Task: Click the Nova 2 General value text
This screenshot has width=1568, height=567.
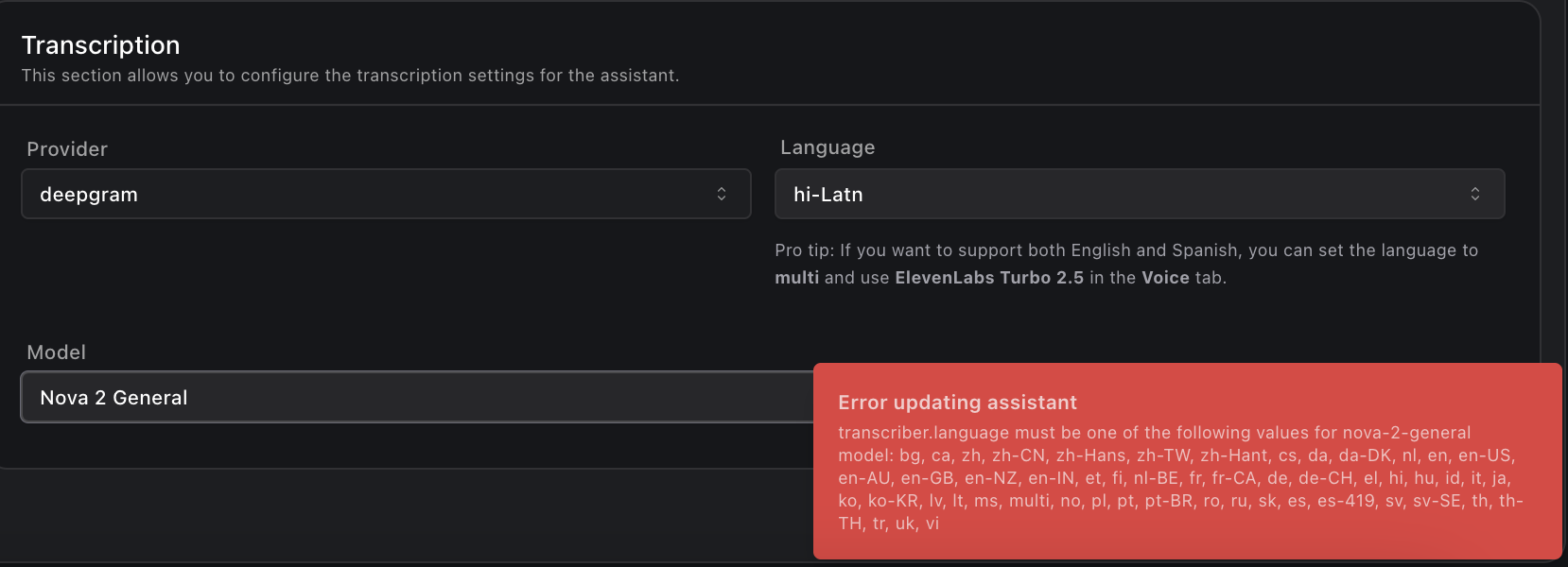Action: pos(113,398)
